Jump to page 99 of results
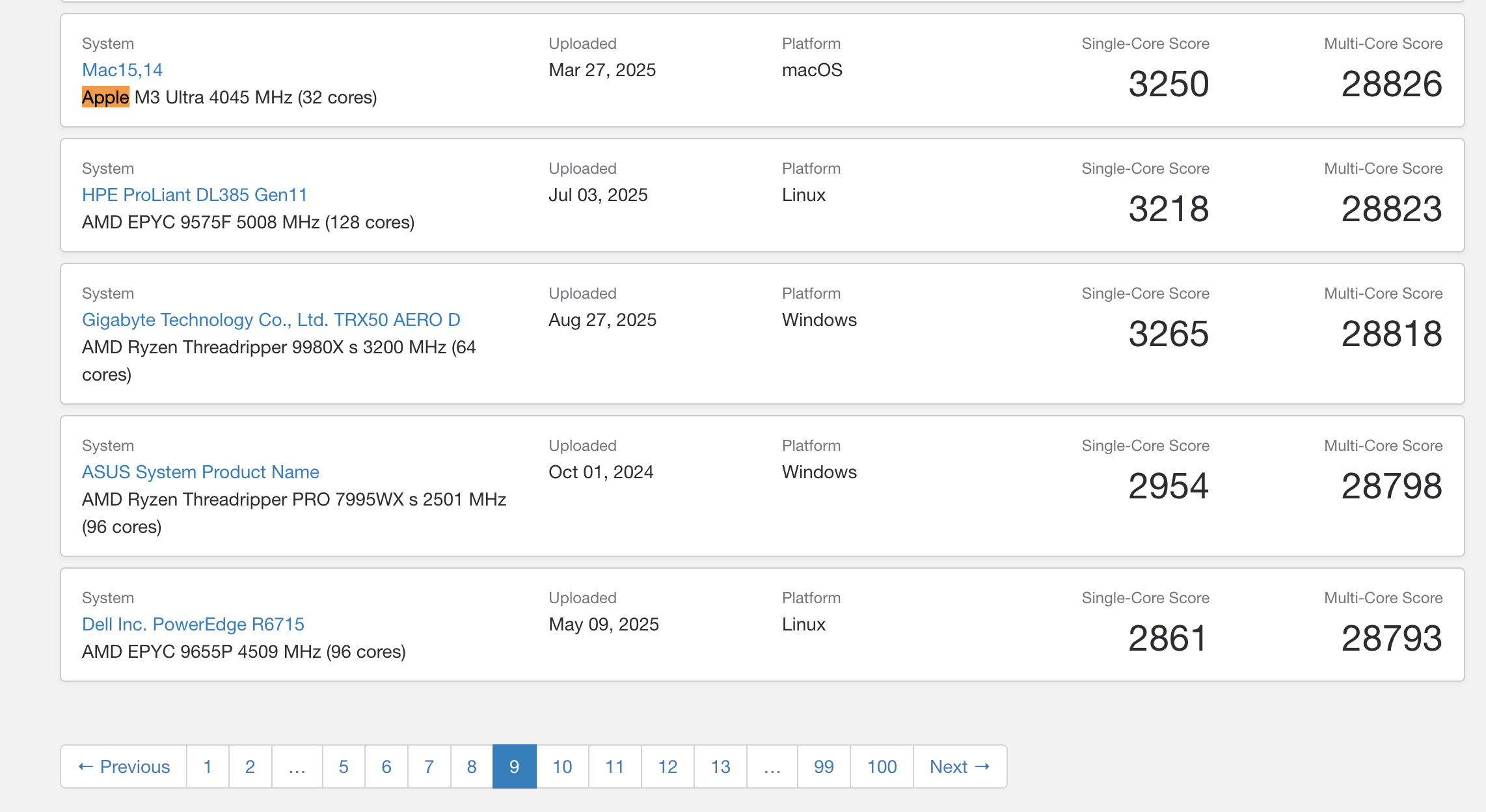The image size is (1486, 812). pyautogui.click(x=824, y=766)
